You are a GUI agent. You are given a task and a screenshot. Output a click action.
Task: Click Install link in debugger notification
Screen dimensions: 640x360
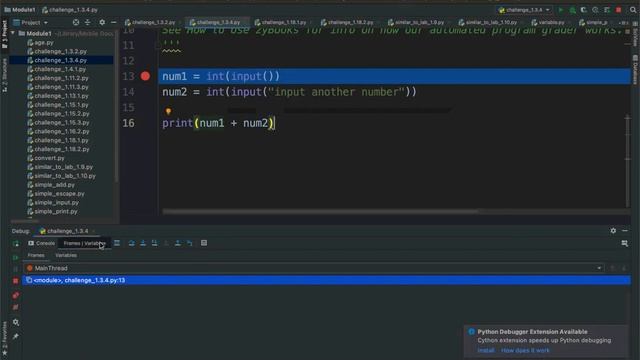(486, 350)
